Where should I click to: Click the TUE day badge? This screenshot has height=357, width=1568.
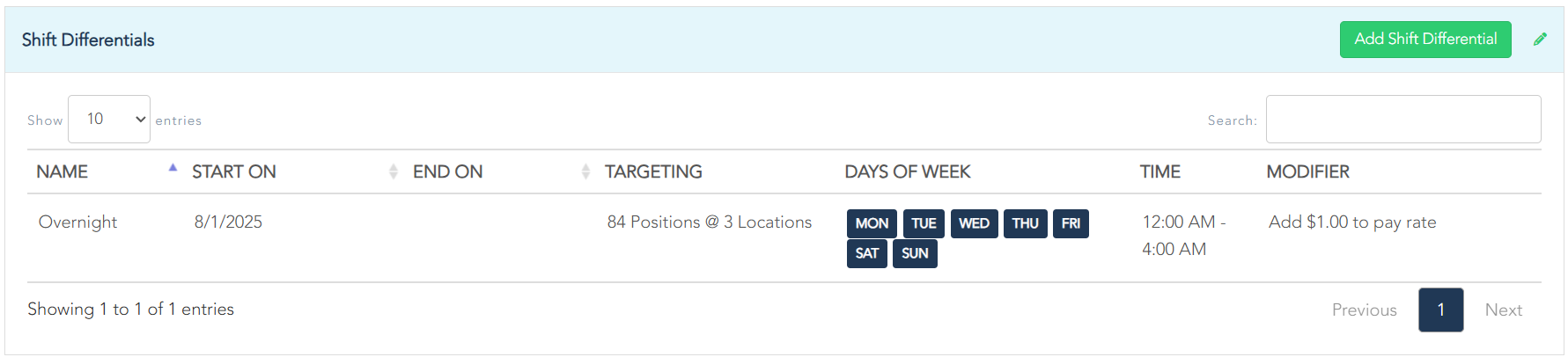pyautogui.click(x=924, y=223)
